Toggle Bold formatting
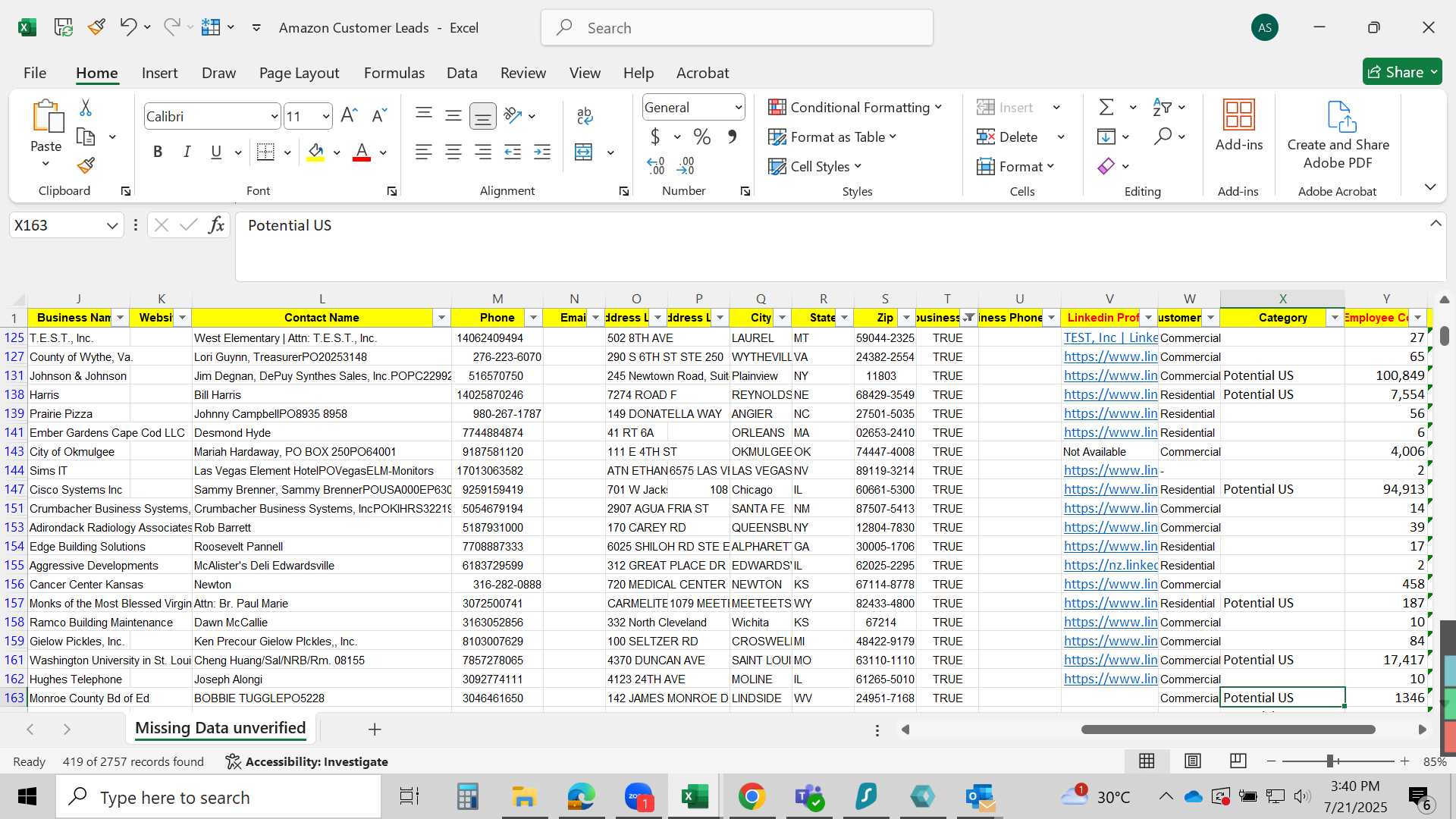1456x819 pixels. tap(158, 152)
